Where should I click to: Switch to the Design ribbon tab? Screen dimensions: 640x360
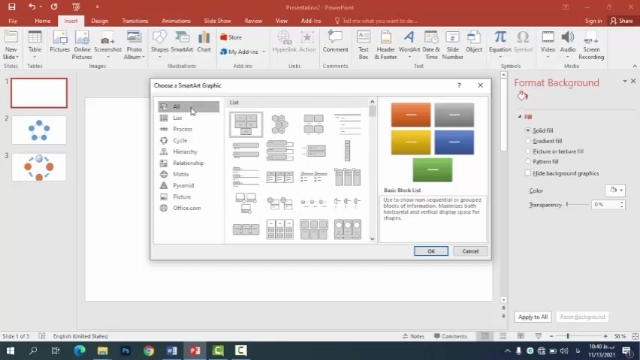pyautogui.click(x=100, y=21)
